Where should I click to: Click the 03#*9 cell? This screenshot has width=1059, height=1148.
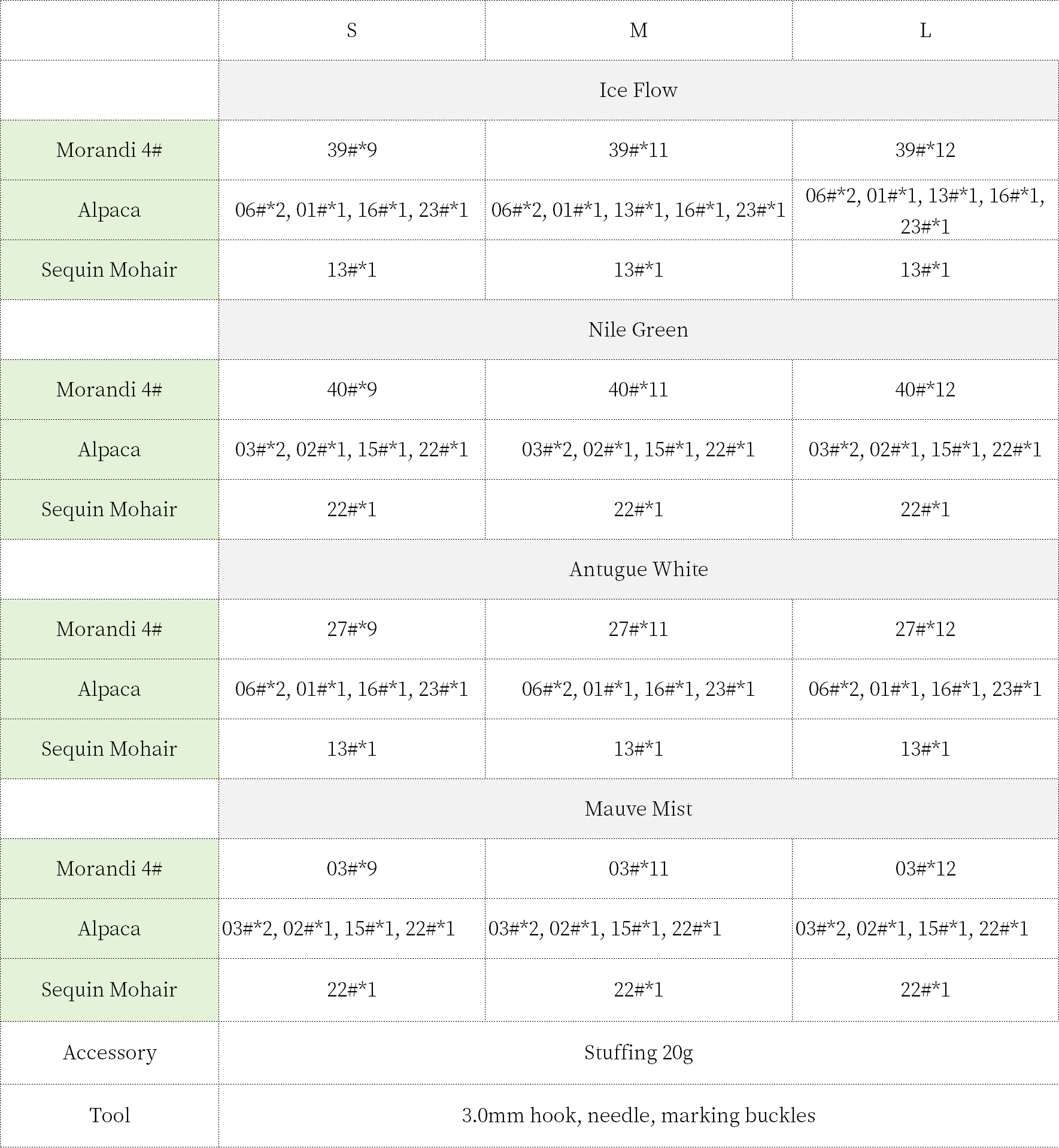coord(351,868)
